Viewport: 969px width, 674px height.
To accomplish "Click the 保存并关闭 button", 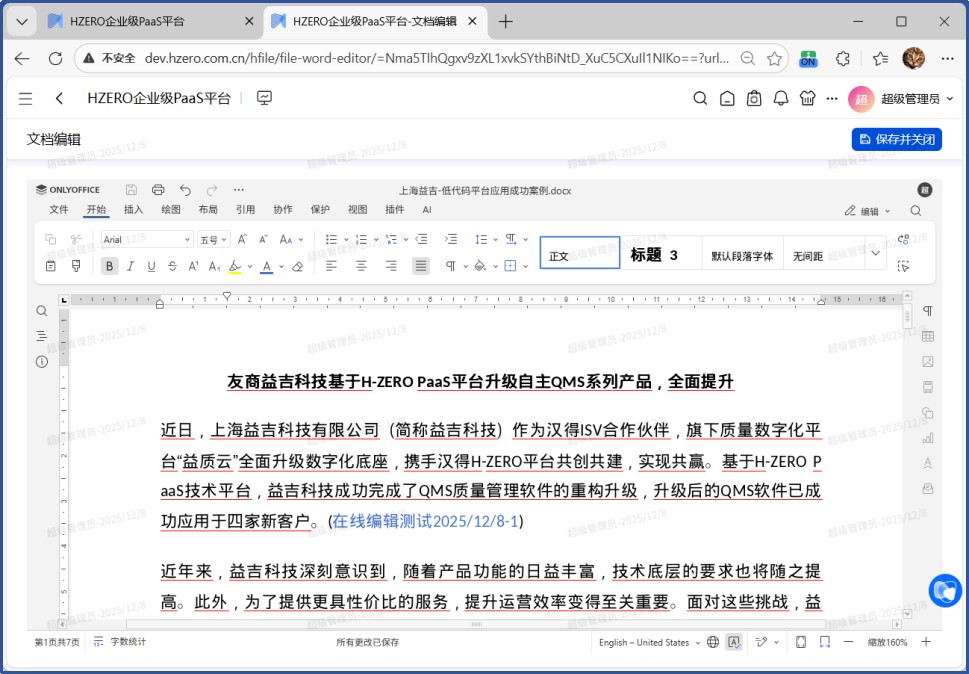I will [x=897, y=139].
